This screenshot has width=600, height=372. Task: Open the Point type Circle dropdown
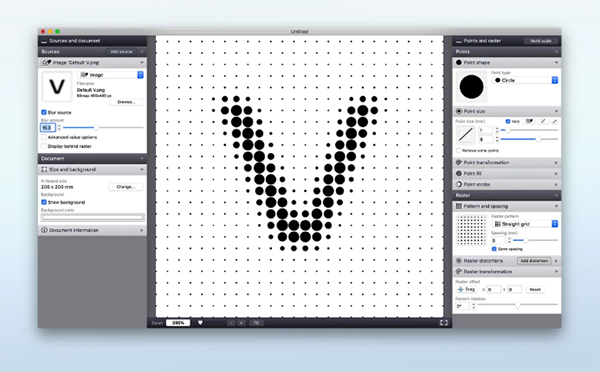pos(525,80)
